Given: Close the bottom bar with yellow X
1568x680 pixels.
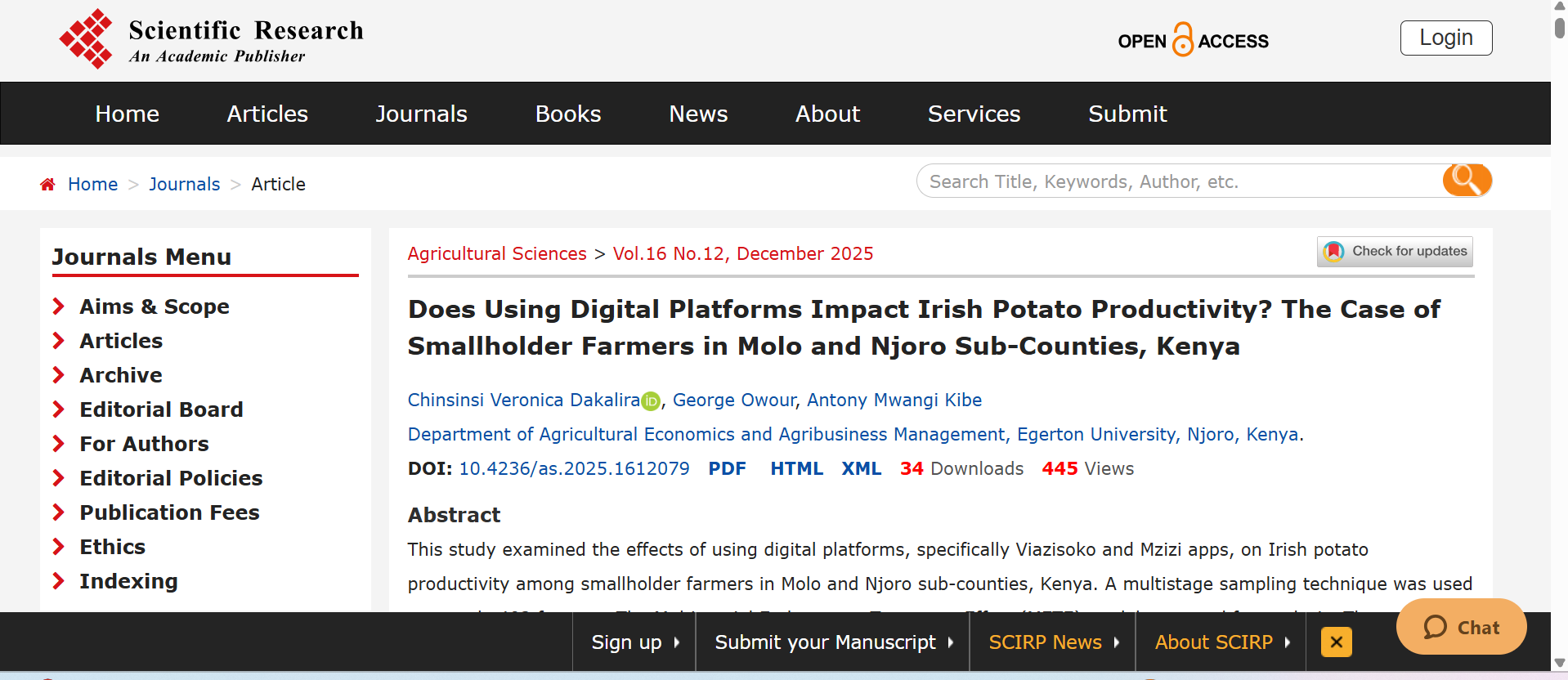Looking at the screenshot, I should (1336, 642).
